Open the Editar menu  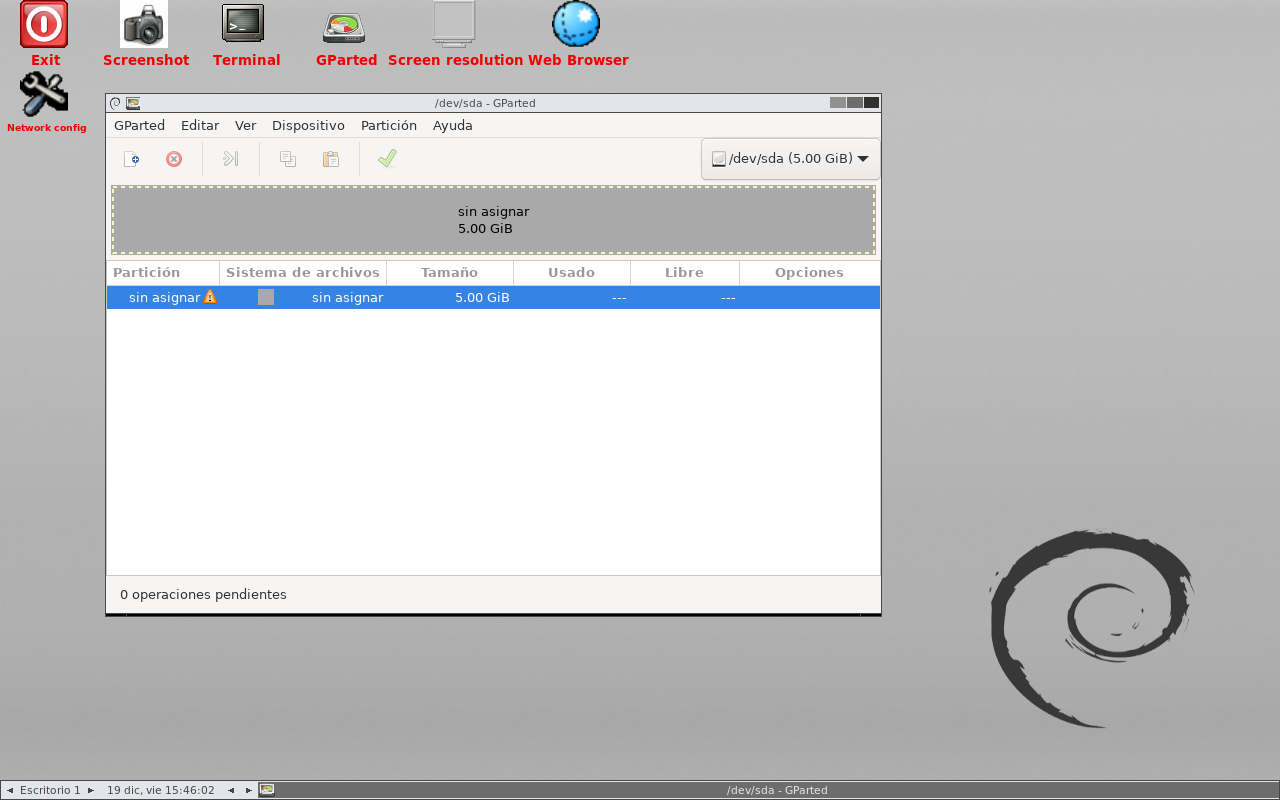200,126
